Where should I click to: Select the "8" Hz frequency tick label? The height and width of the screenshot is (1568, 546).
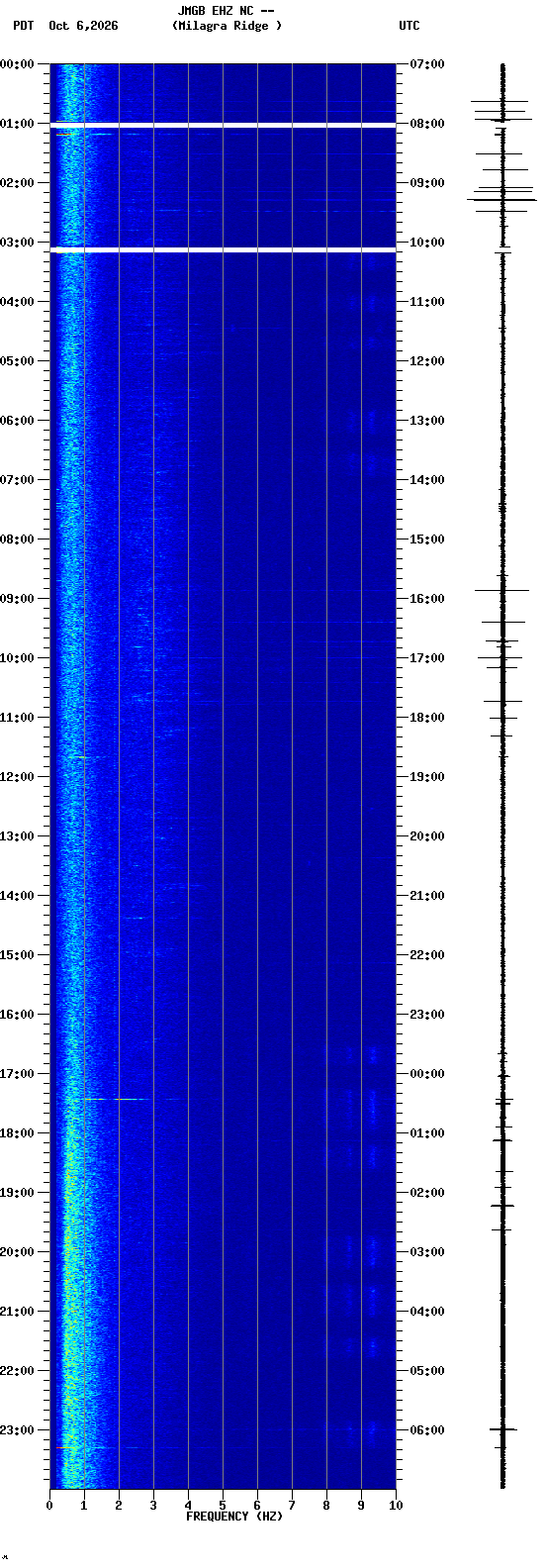click(x=326, y=1506)
